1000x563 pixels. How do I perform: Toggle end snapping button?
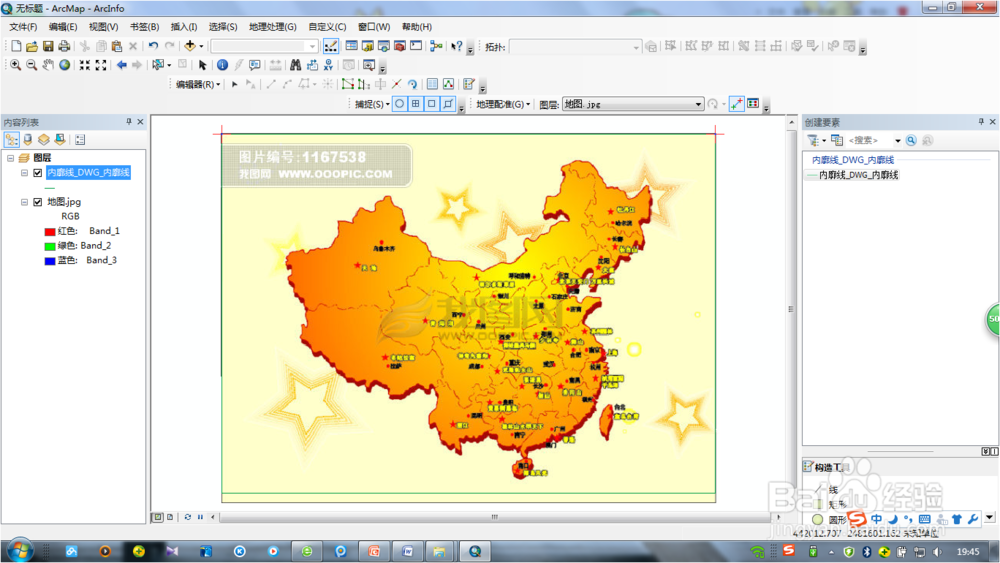coord(416,104)
